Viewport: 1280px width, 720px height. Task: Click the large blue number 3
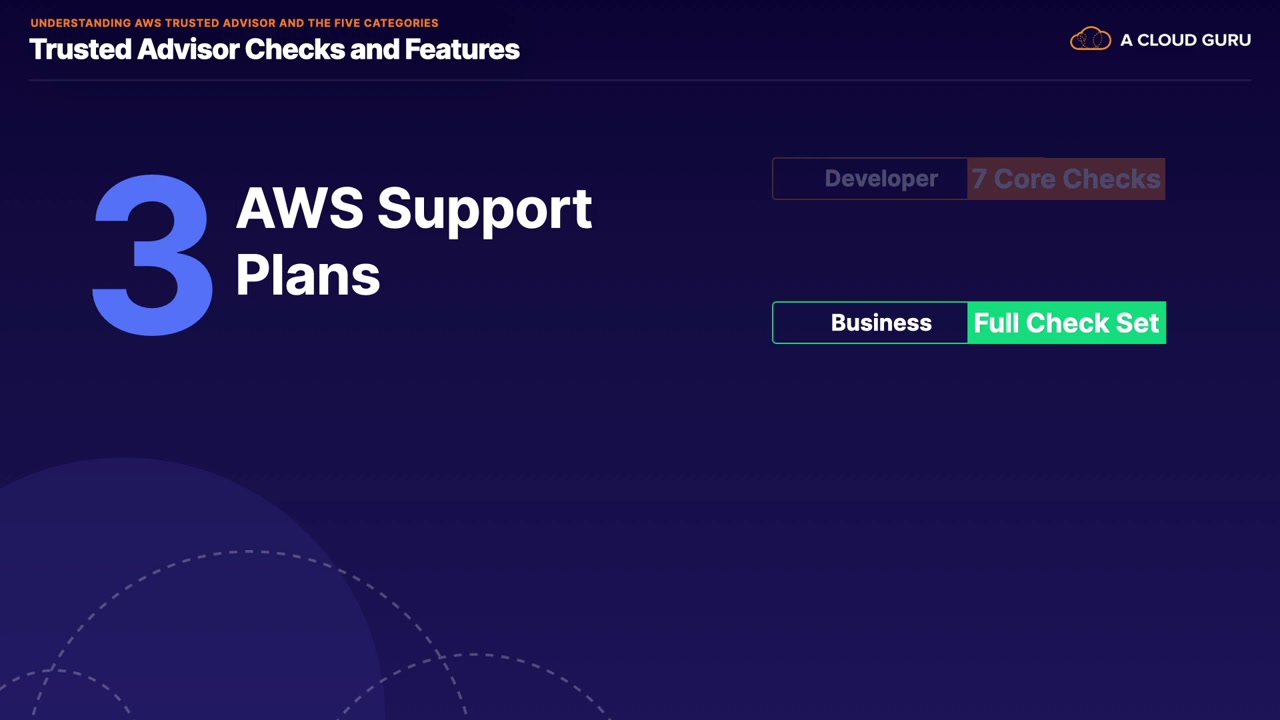click(x=152, y=254)
